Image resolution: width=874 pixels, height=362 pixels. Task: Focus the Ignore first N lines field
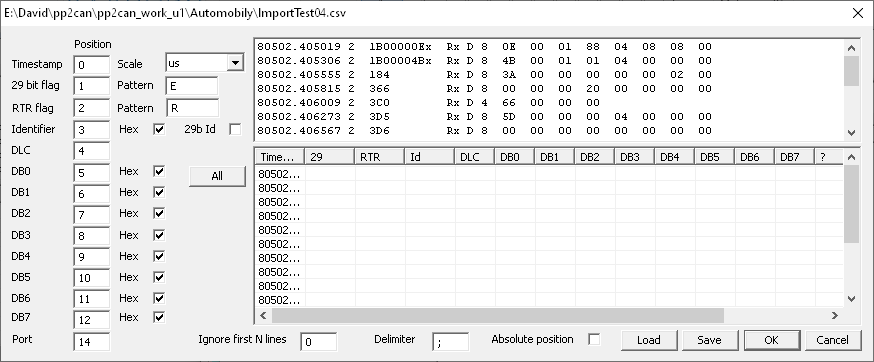318,341
